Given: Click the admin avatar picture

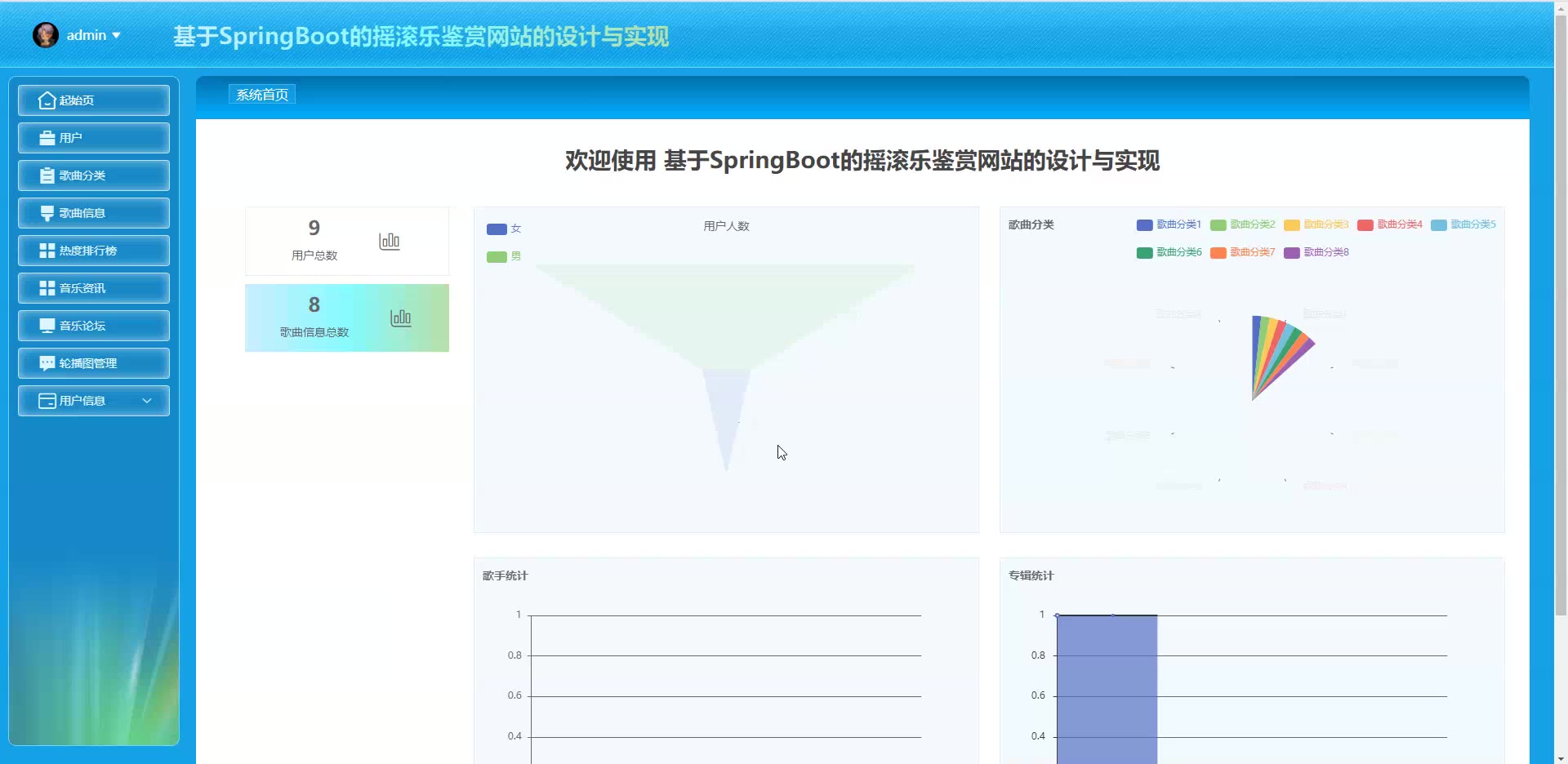Looking at the screenshot, I should (46, 35).
